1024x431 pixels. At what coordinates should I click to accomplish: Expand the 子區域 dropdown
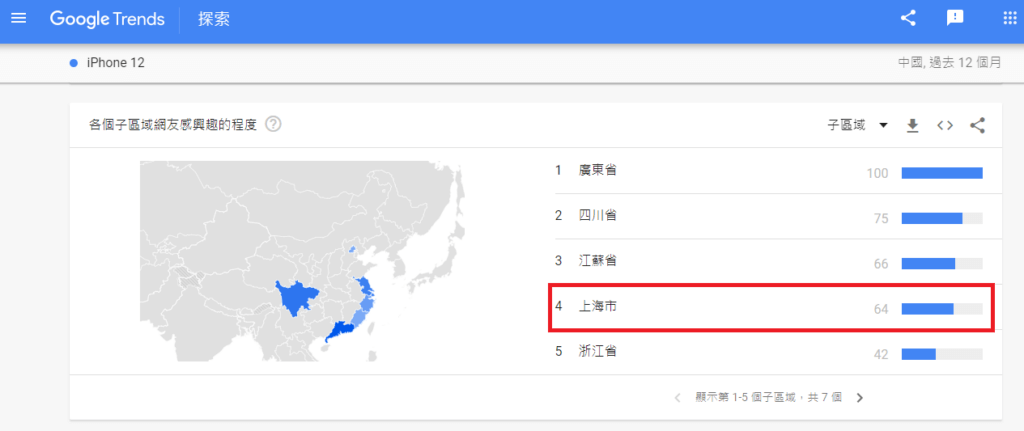click(x=858, y=125)
